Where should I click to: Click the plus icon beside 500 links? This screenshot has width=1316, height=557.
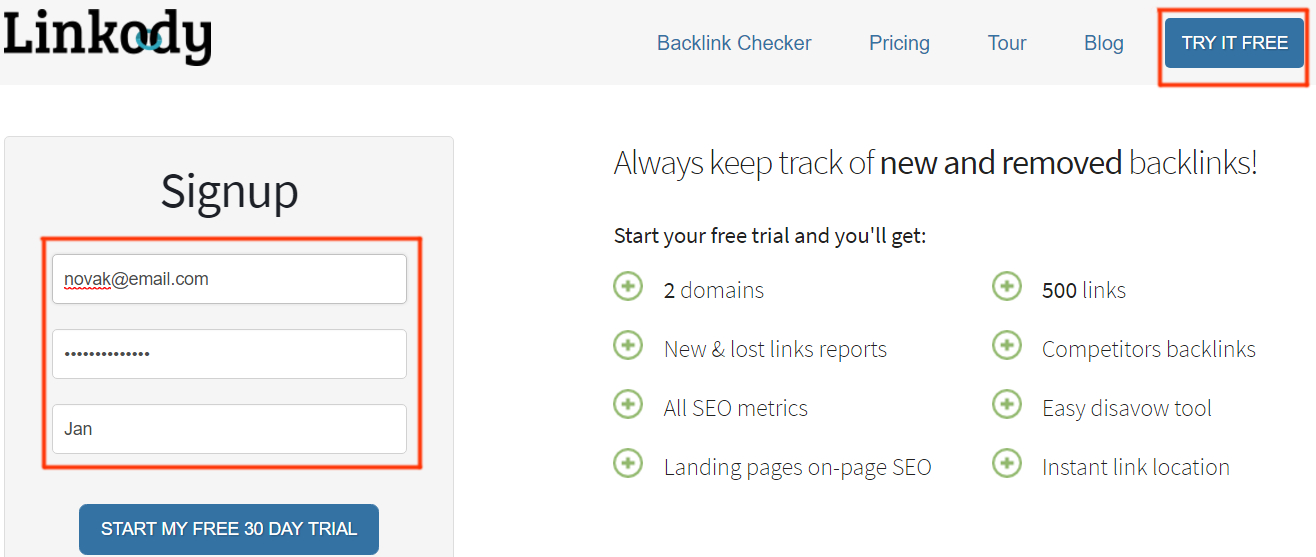coord(1007,287)
